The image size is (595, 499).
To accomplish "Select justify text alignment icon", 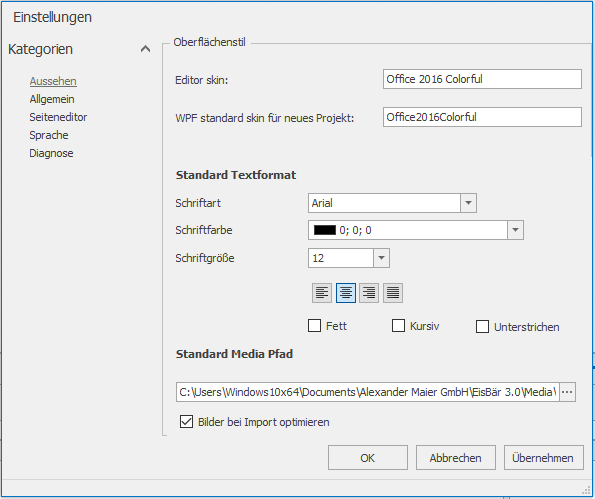I will (393, 293).
